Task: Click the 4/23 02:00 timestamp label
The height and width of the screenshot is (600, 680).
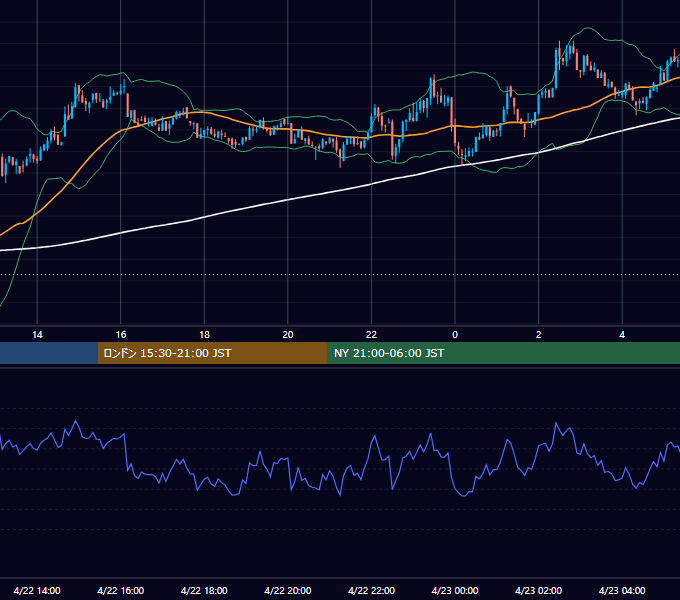Action: [538, 590]
